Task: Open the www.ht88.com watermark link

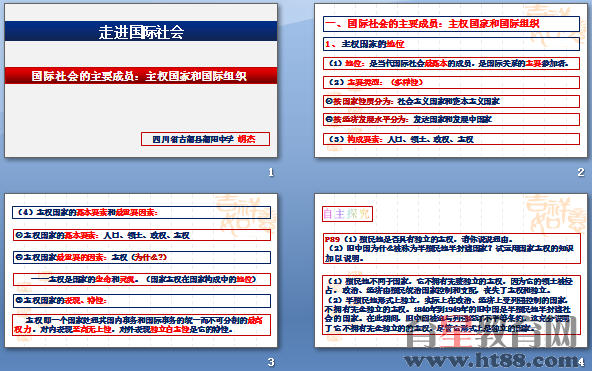Action: coord(491,360)
